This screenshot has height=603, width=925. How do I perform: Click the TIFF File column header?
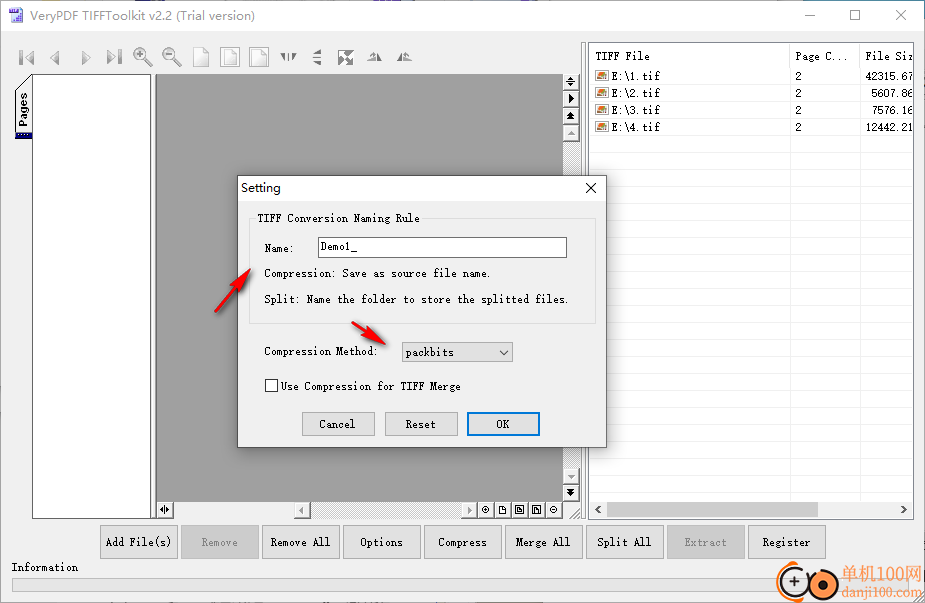[x=689, y=56]
